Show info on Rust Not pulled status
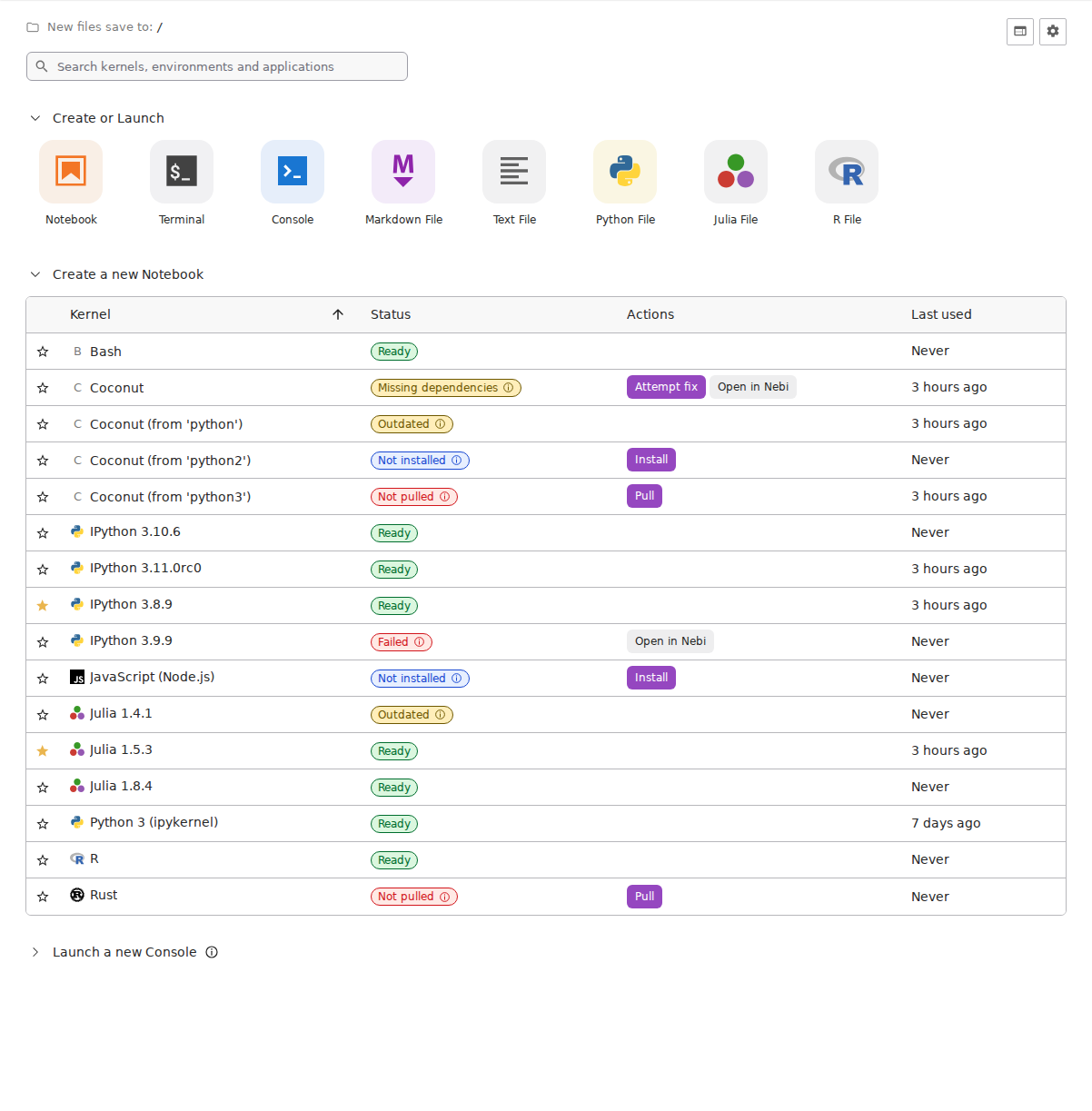The height and width of the screenshot is (1111, 1092). [445, 897]
